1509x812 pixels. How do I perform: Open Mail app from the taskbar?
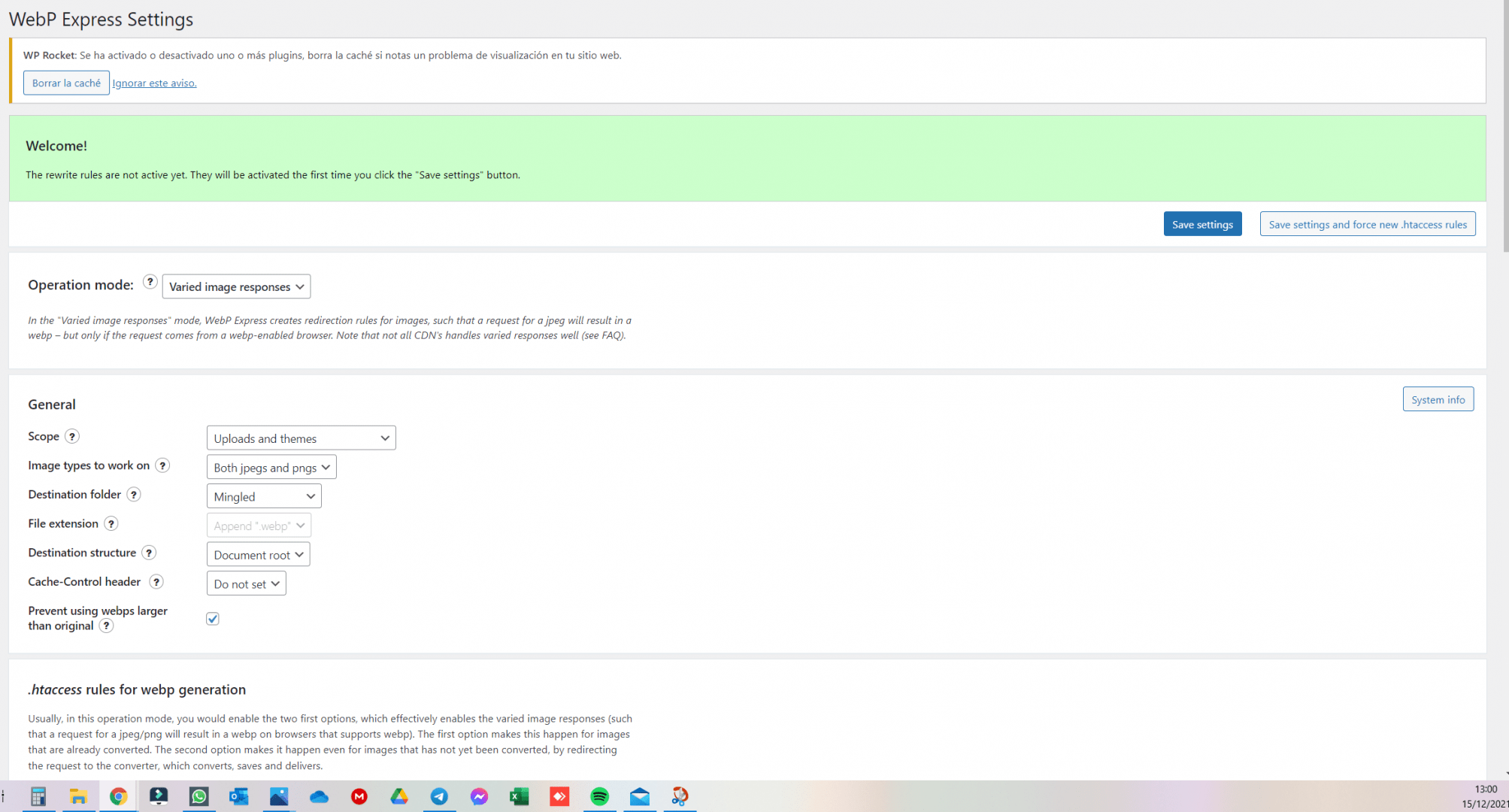[640, 796]
